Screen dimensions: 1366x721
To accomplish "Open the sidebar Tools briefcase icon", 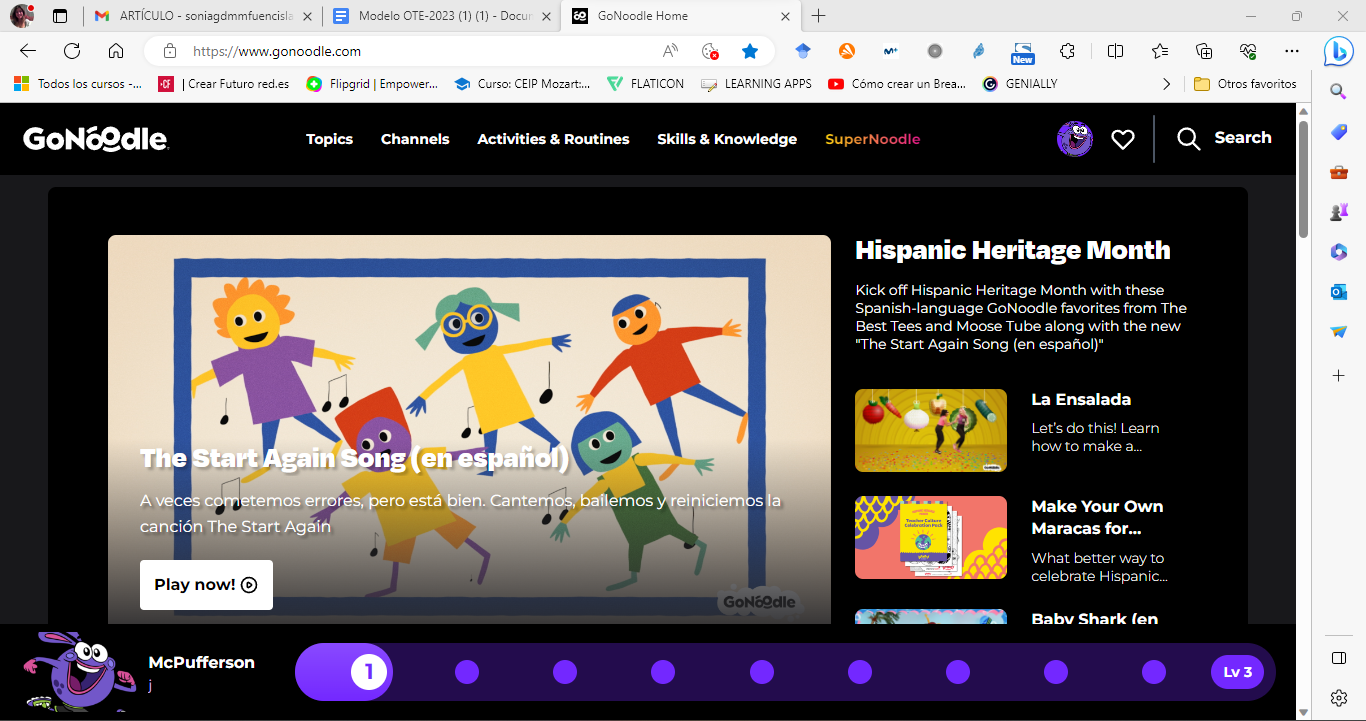I will pyautogui.click(x=1339, y=172).
